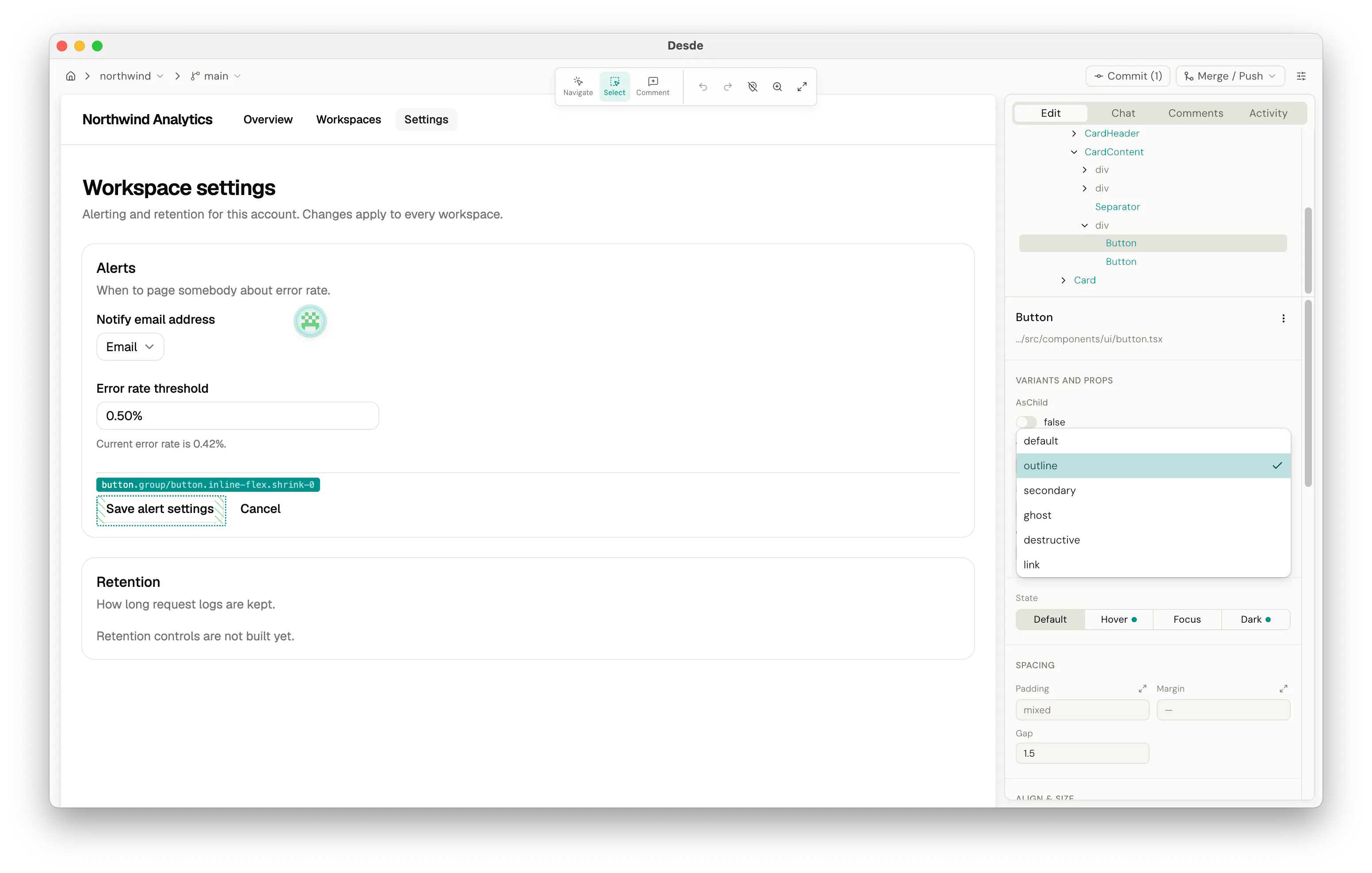Click the teal button.group/button selector tag

pos(208,485)
